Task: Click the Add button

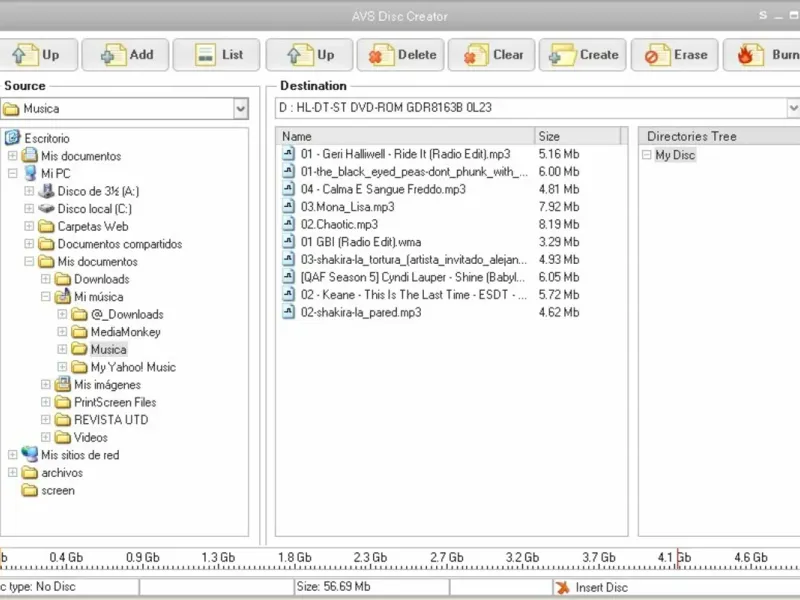Action: [126, 55]
